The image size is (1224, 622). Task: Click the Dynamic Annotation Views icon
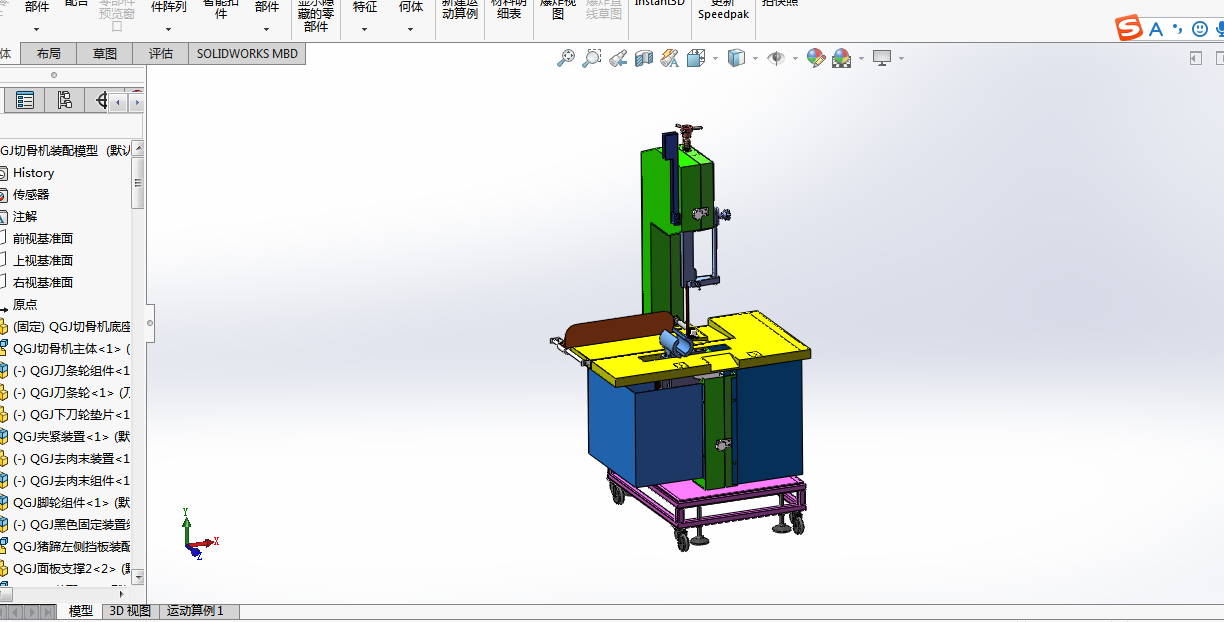[x=670, y=59]
